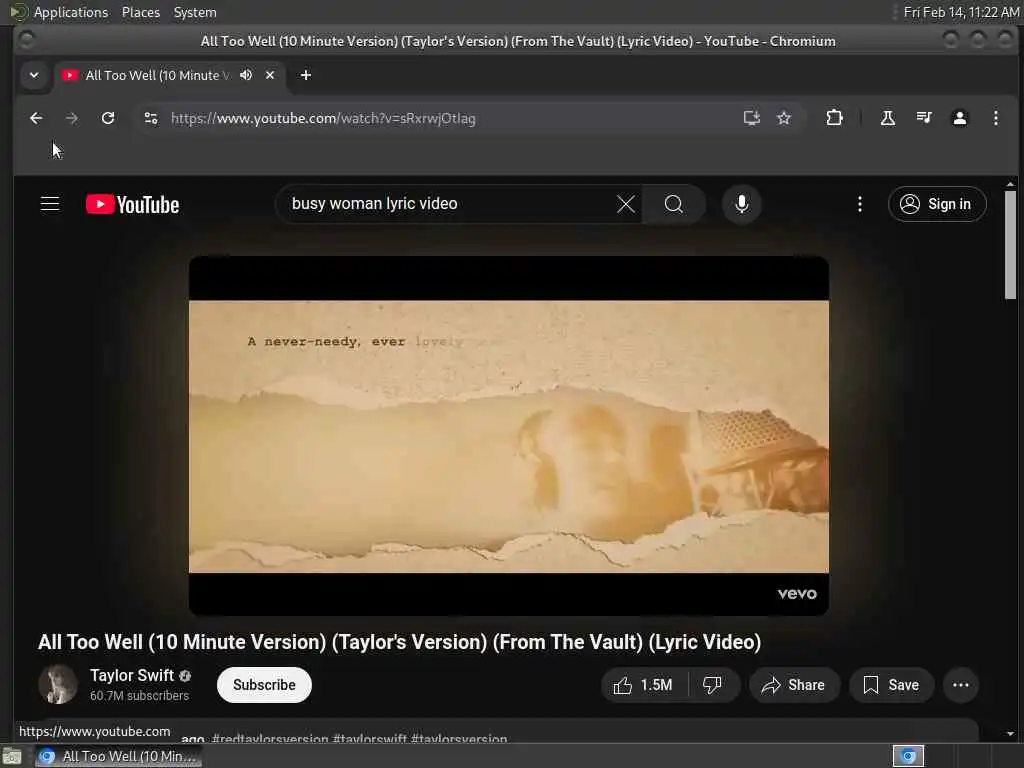This screenshot has height=768, width=1024.
Task: Click the install/cast screen icon in address bar
Action: pyautogui.click(x=752, y=118)
